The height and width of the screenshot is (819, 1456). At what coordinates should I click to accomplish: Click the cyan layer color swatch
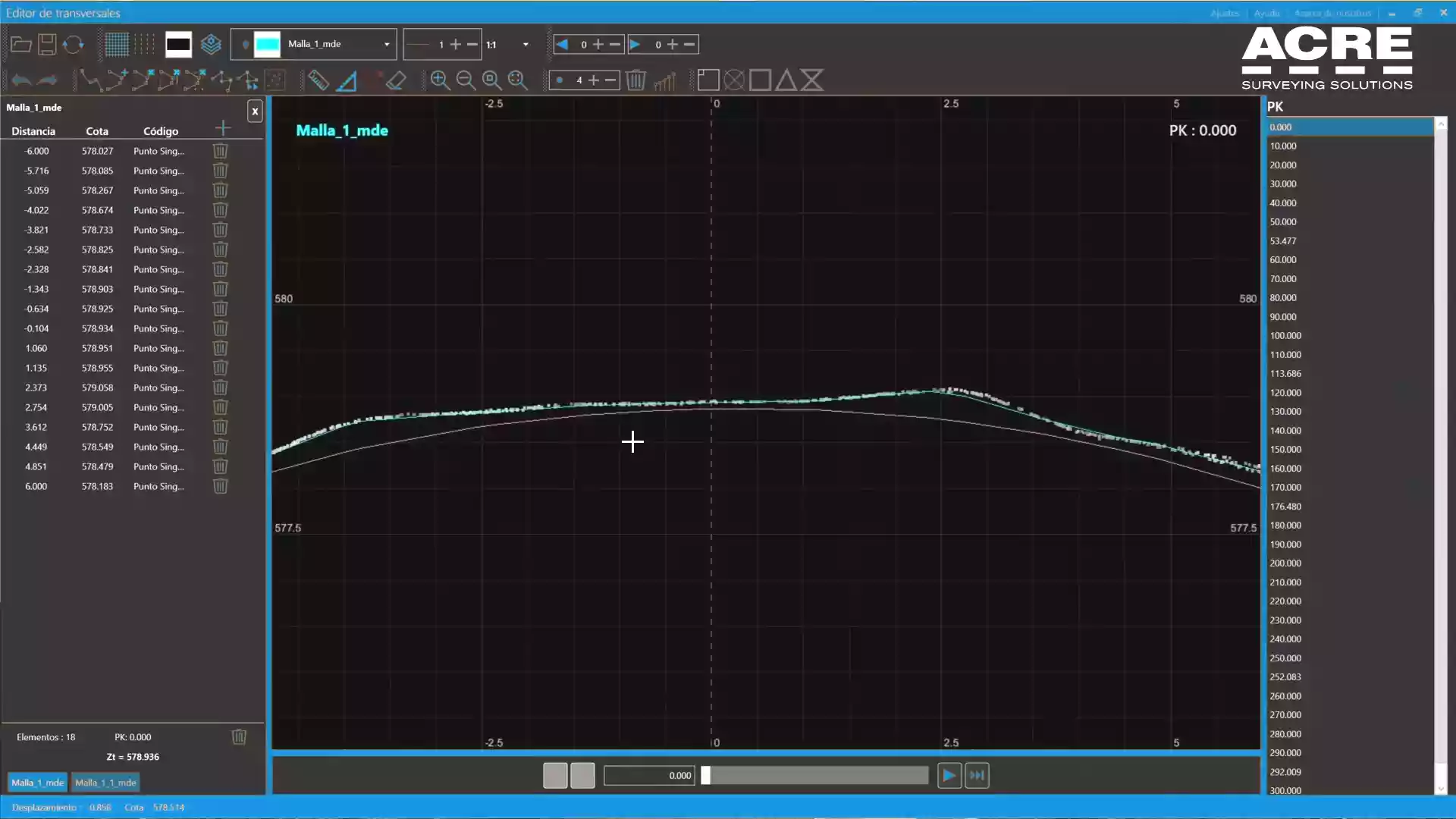267,45
